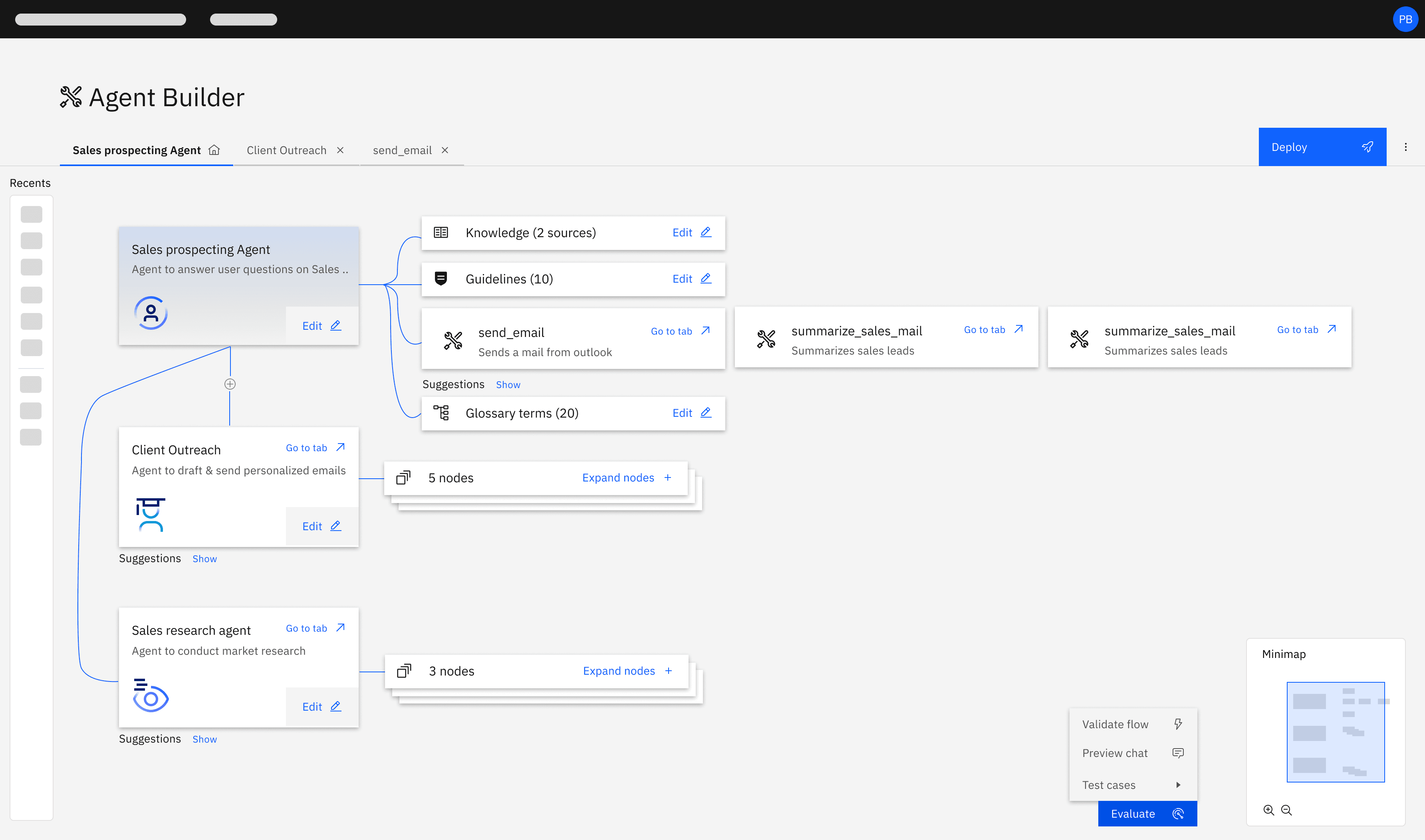
Task: Show suggestions under Sales research agent
Action: [204, 739]
